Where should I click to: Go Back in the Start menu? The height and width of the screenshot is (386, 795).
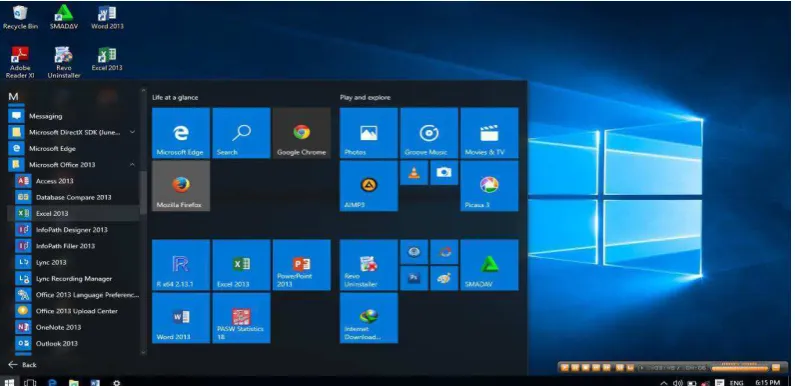pyautogui.click(x=23, y=365)
